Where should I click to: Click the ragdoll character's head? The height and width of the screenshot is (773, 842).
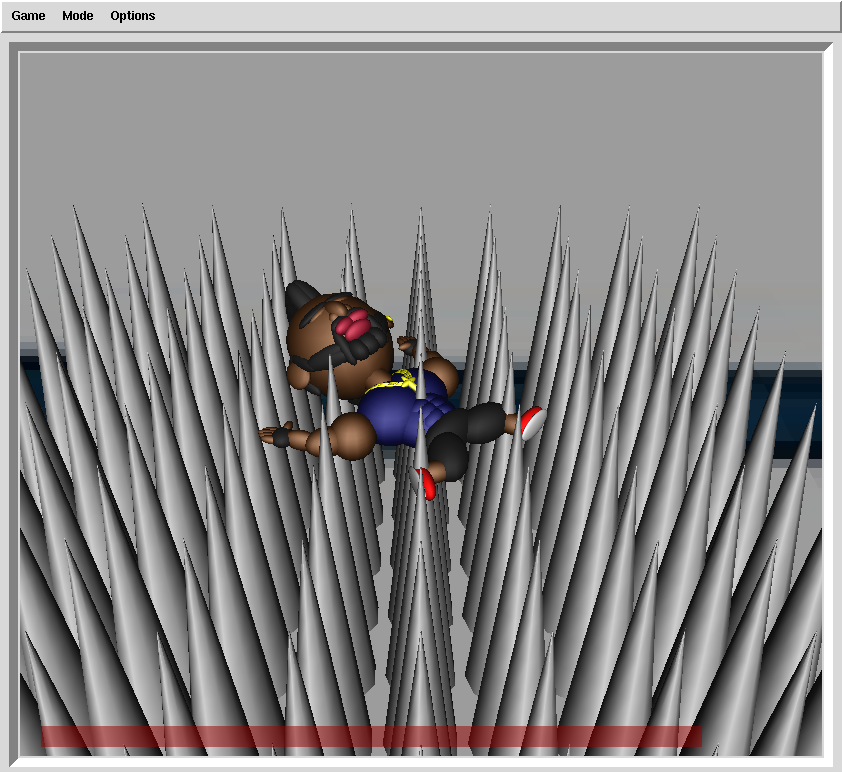[x=338, y=342]
